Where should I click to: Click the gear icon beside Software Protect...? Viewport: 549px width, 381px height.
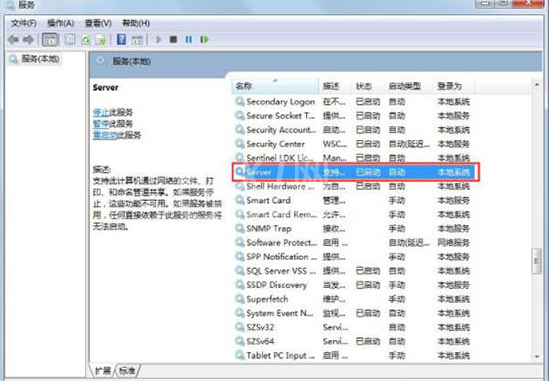coord(240,242)
